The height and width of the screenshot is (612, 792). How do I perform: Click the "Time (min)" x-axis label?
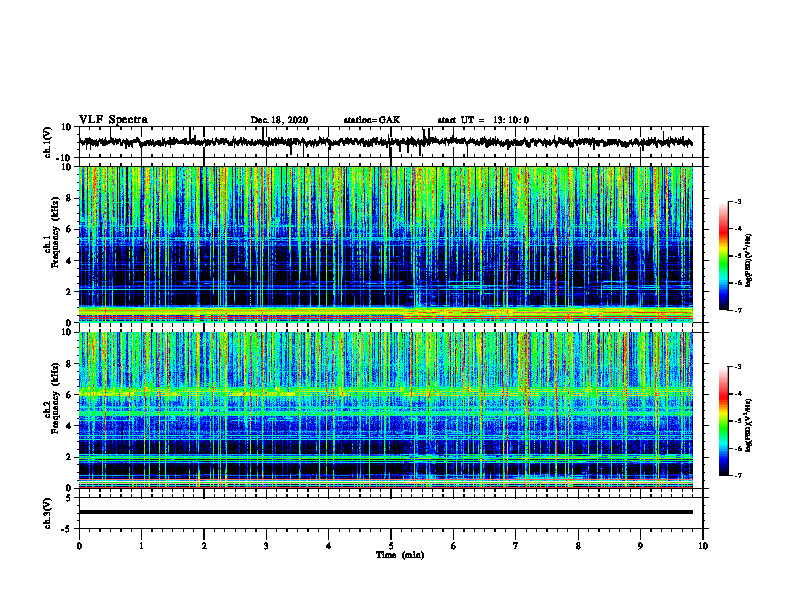coord(400,555)
